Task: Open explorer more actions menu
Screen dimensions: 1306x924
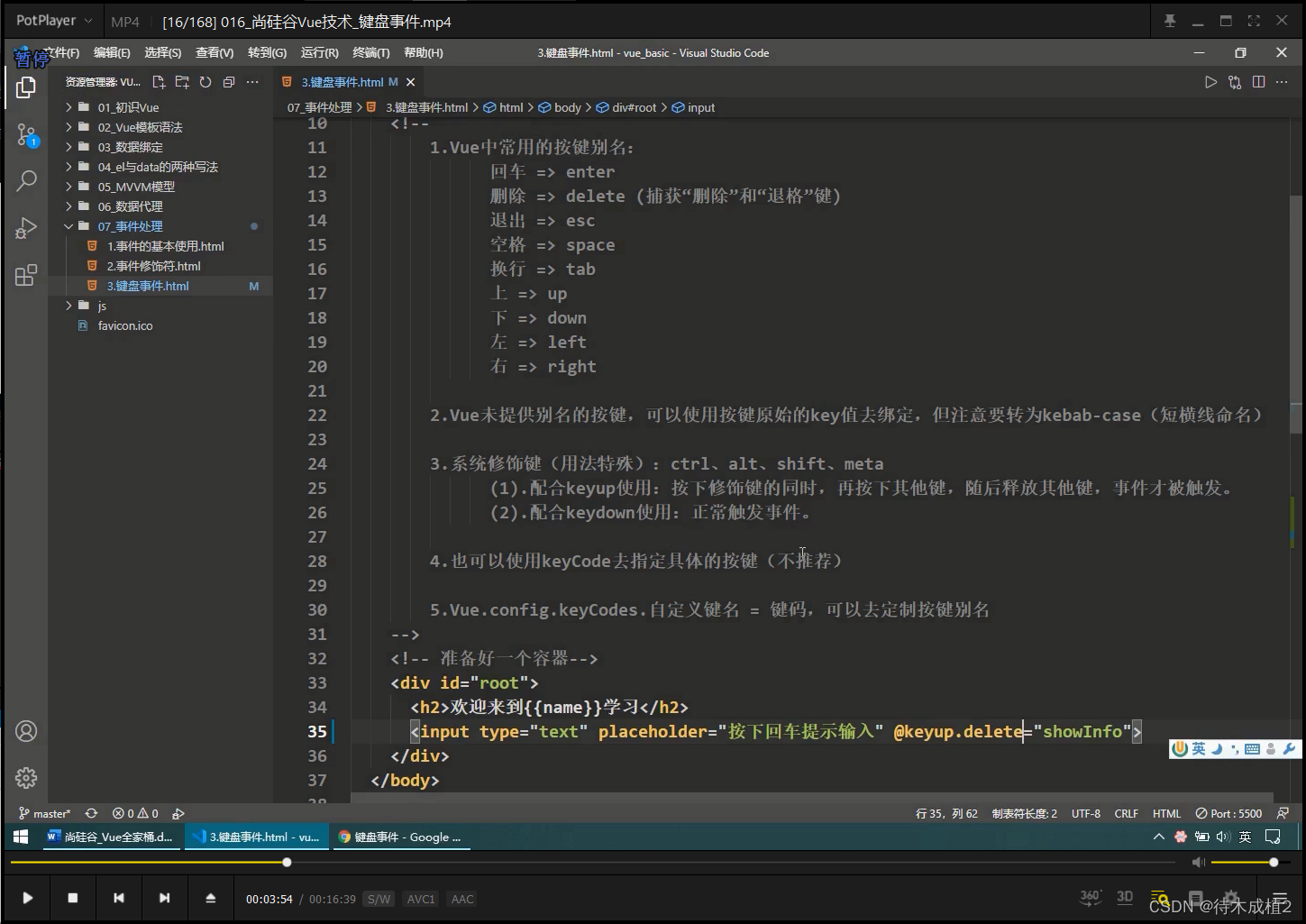Action: coord(252,82)
